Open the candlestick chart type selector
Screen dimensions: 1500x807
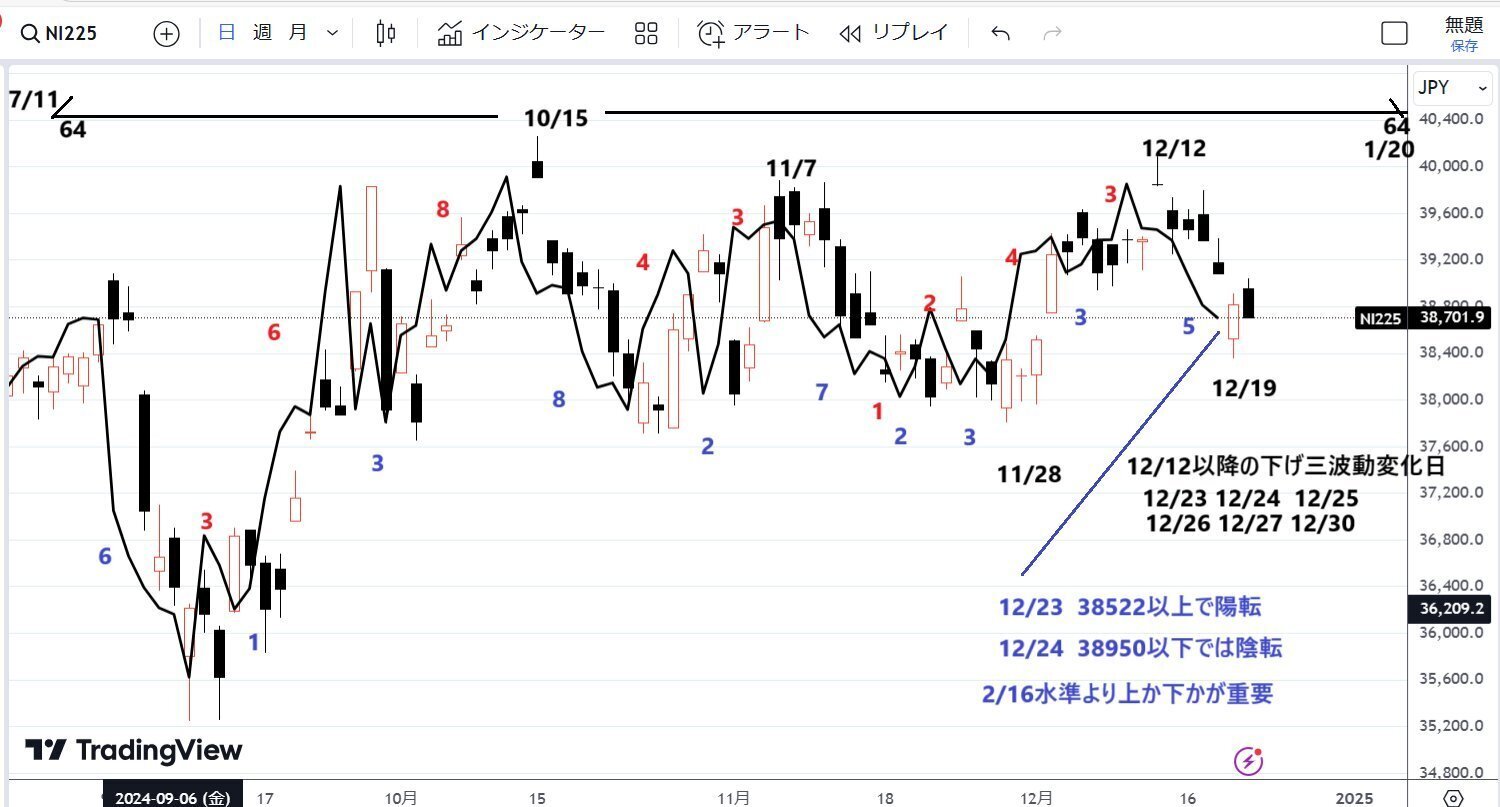(x=385, y=33)
